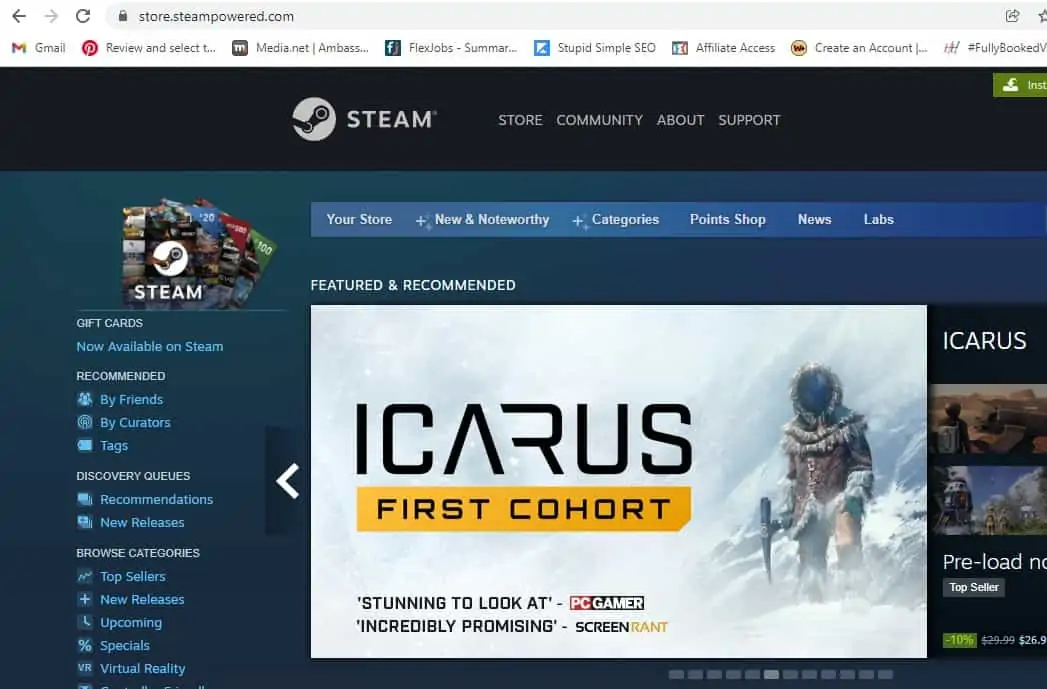Click the Top Sellers chart icon
The height and width of the screenshot is (689, 1047).
(85, 576)
